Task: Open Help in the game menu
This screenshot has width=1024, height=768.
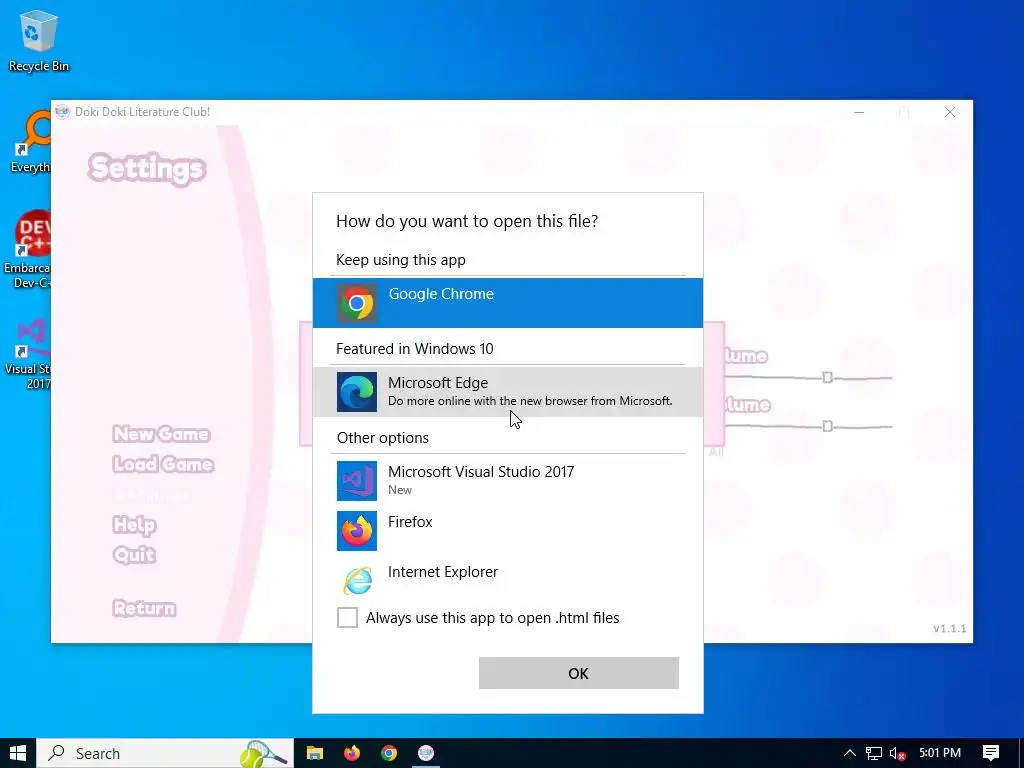Action: tap(134, 524)
